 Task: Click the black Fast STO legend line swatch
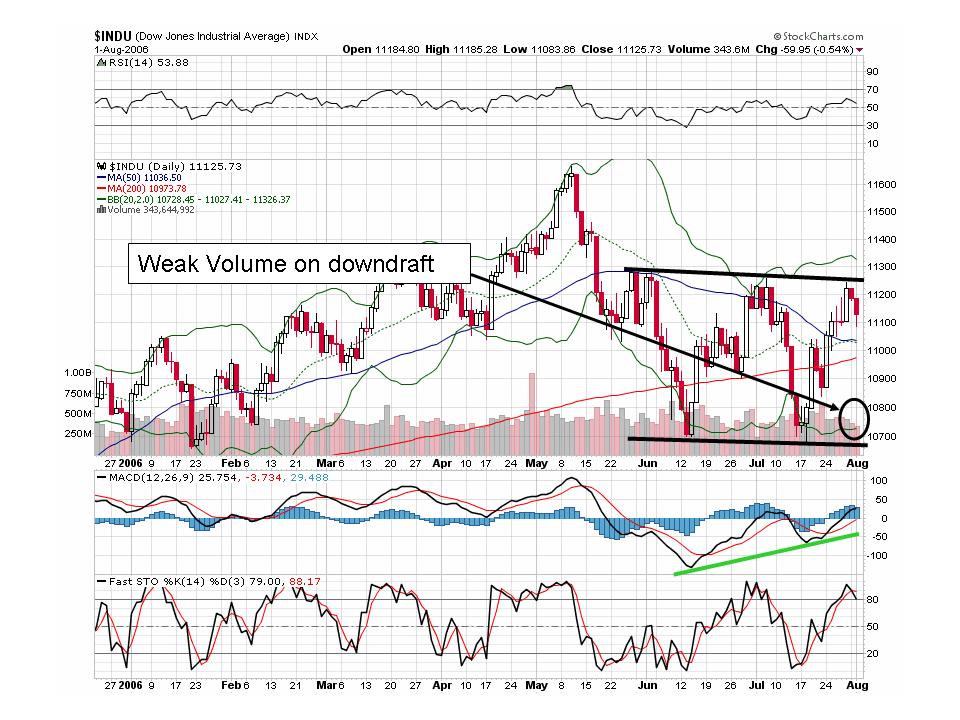(102, 582)
